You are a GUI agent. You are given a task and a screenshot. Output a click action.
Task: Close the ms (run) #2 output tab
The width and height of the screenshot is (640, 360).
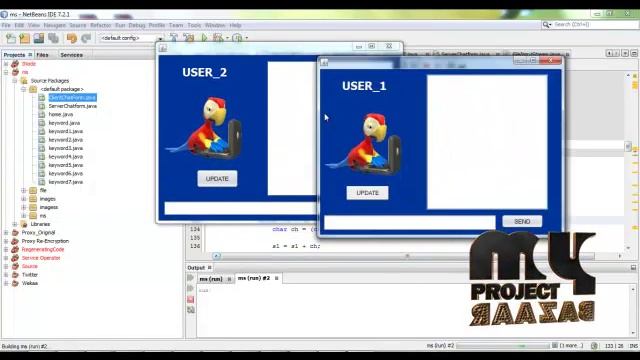pyautogui.click(x=276, y=278)
